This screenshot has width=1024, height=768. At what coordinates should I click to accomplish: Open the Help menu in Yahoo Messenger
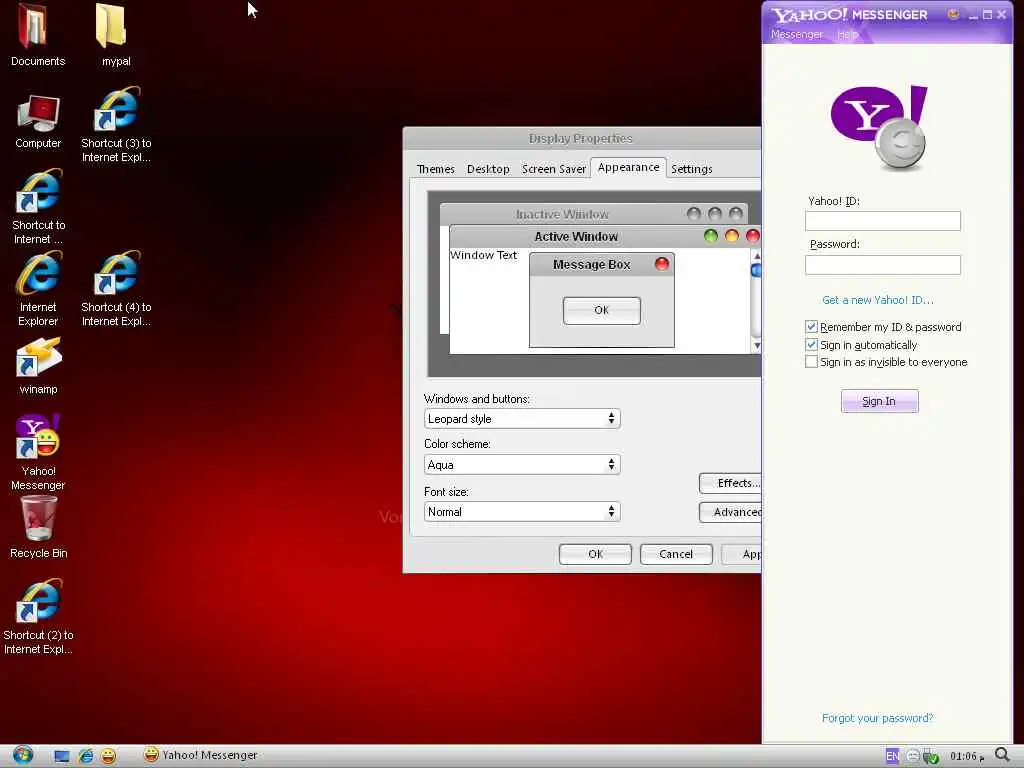point(847,34)
